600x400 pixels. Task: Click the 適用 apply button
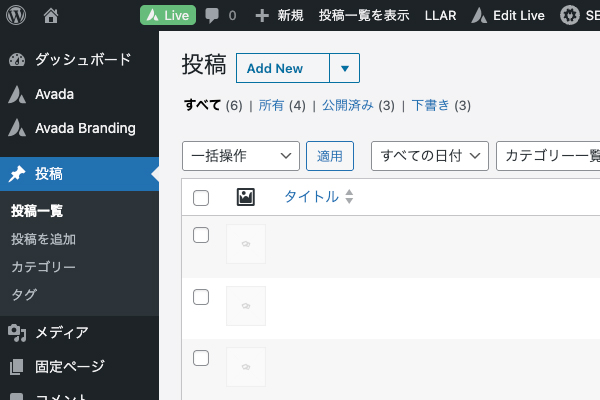click(330, 156)
